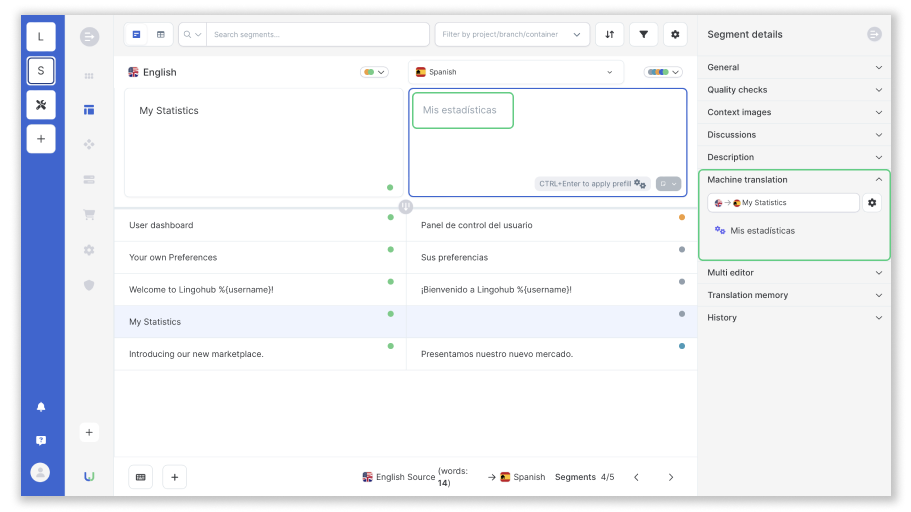Go to next segment arrow
This screenshot has width=911, height=512.
pyautogui.click(x=670, y=477)
